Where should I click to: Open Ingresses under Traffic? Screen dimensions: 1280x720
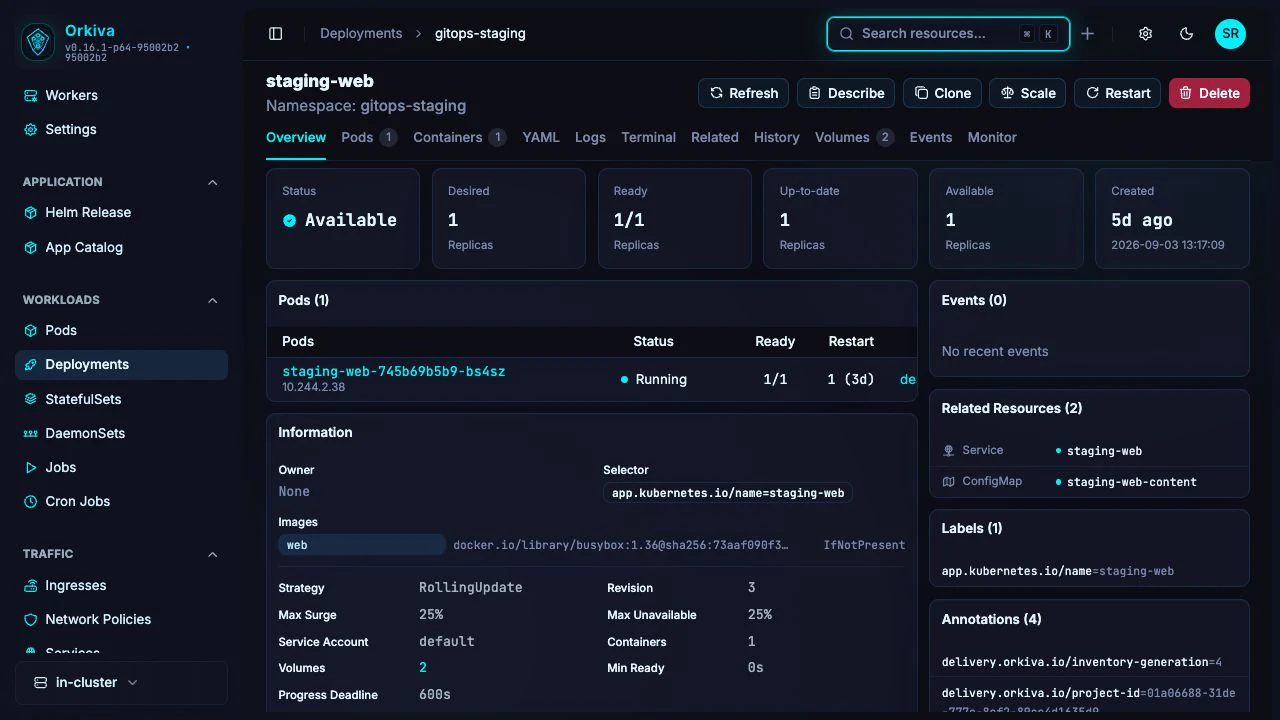[121, 585]
